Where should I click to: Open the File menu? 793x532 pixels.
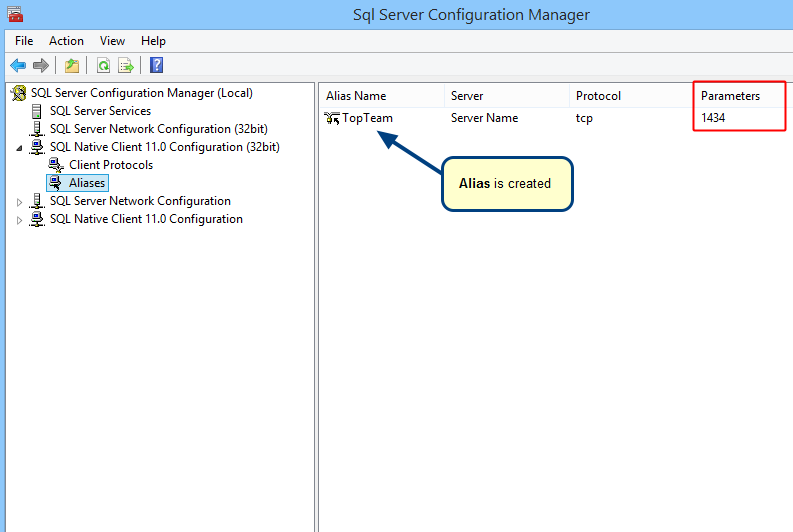point(24,41)
